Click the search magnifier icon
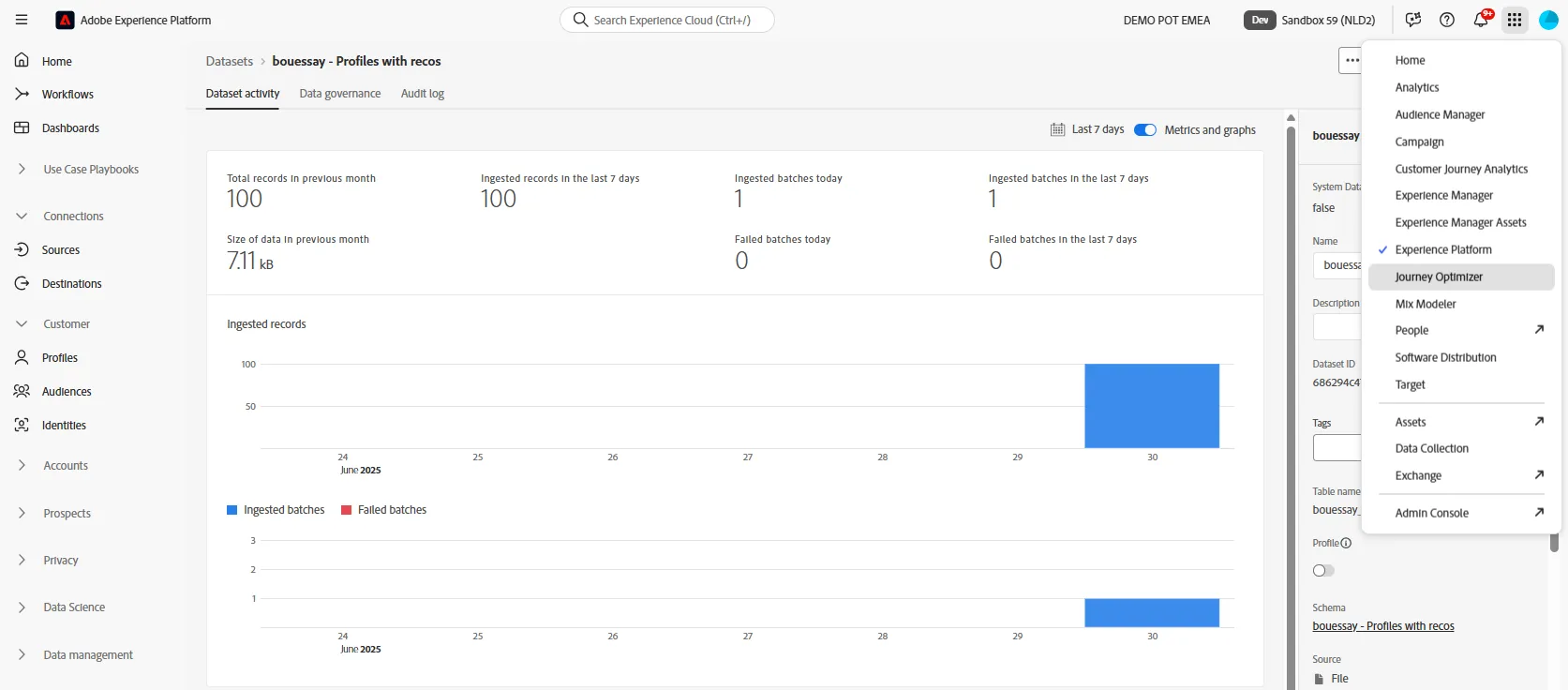The height and width of the screenshot is (690, 1568). [581, 20]
